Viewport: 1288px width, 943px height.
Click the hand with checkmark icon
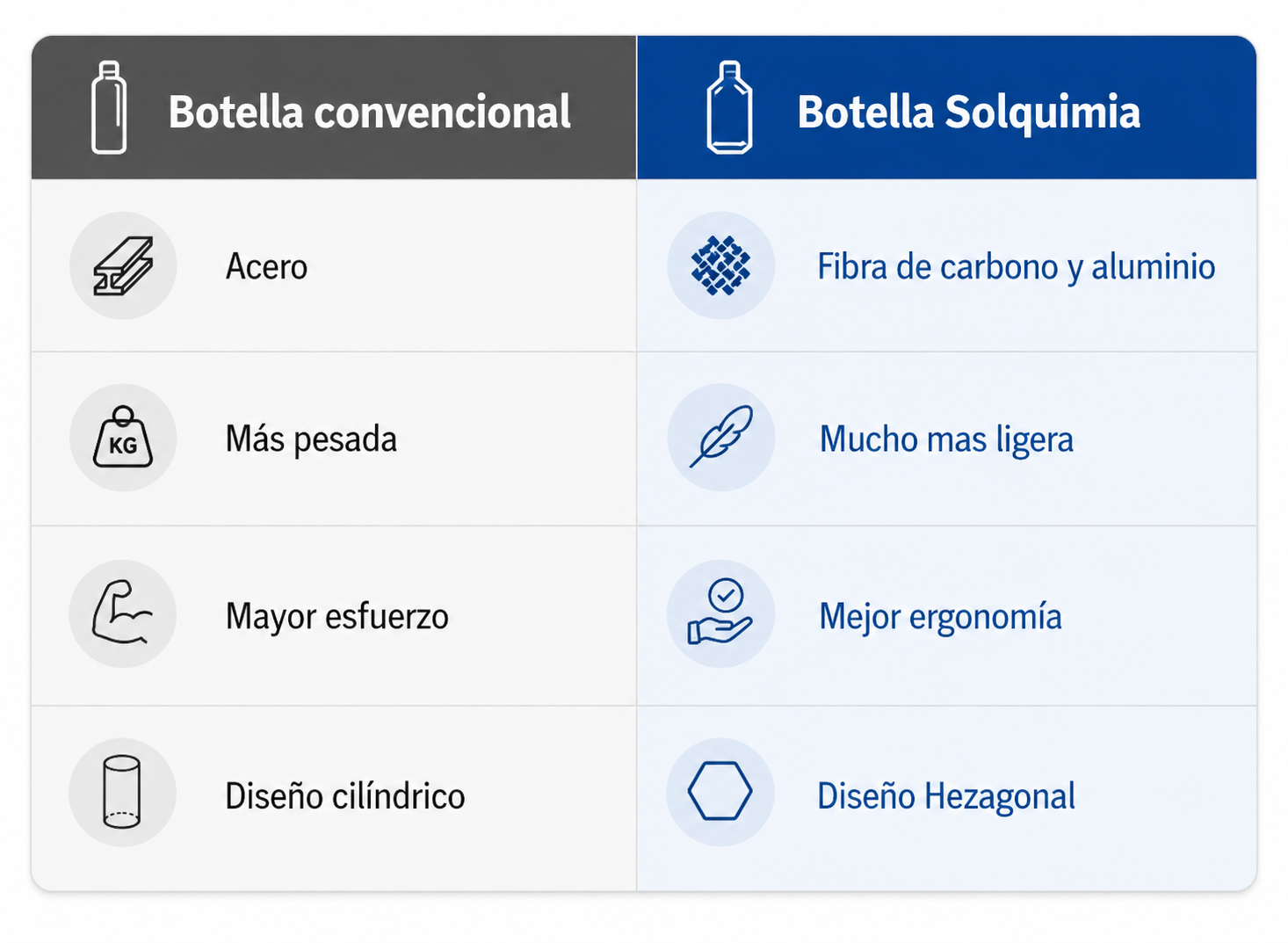coord(720,613)
